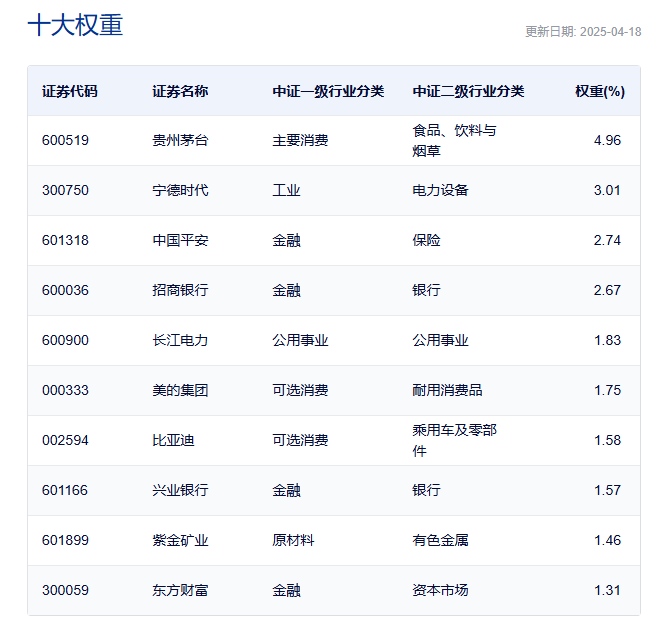Image resolution: width=664 pixels, height=632 pixels.
Task: Click the 资本市场 cell
Action: [x=440, y=590]
